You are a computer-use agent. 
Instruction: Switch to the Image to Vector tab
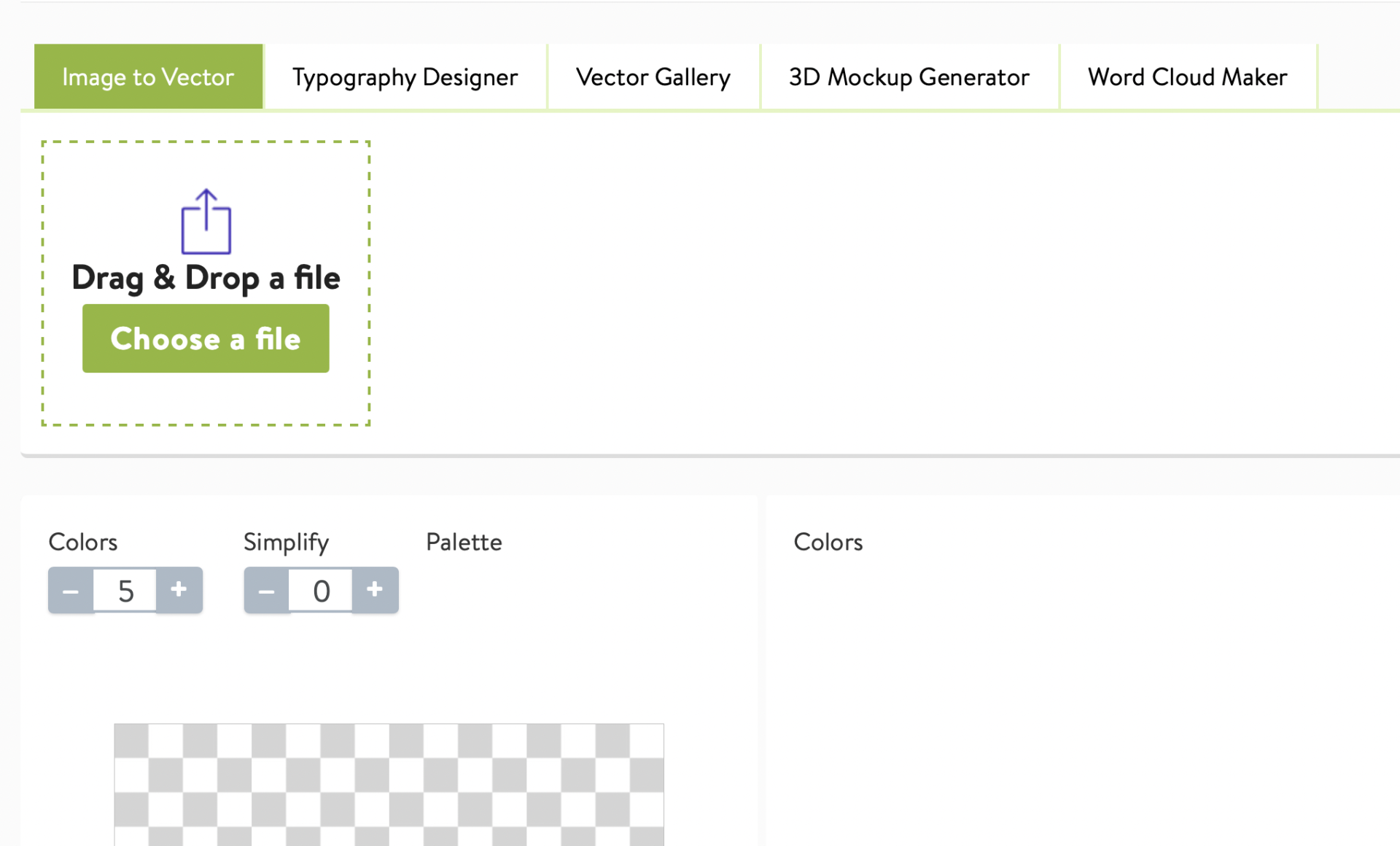(148, 77)
